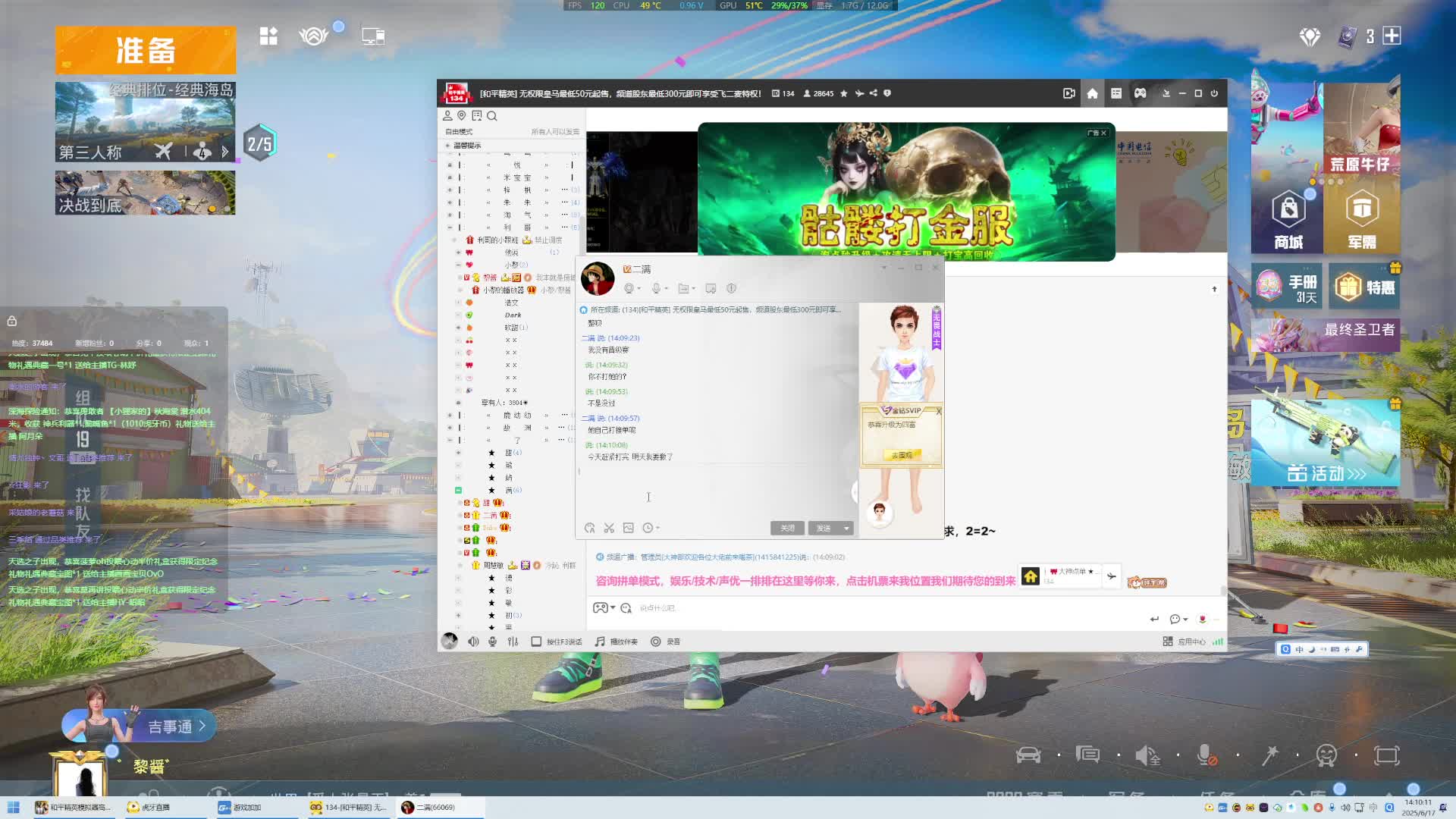Click the location pin icon in YY sidebar
This screenshot has height=819, width=1456.
[x=461, y=116]
